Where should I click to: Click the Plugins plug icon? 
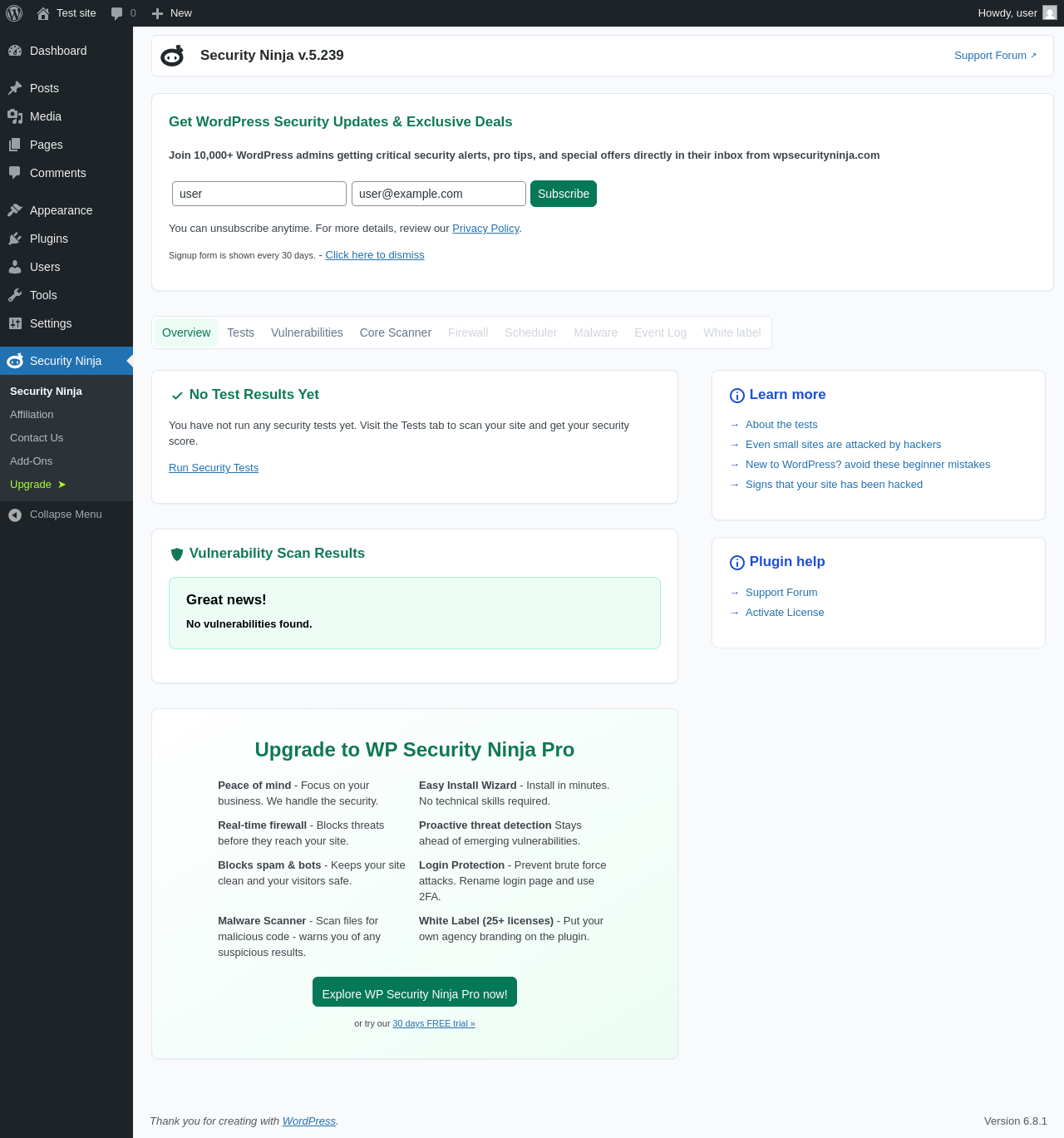point(15,239)
